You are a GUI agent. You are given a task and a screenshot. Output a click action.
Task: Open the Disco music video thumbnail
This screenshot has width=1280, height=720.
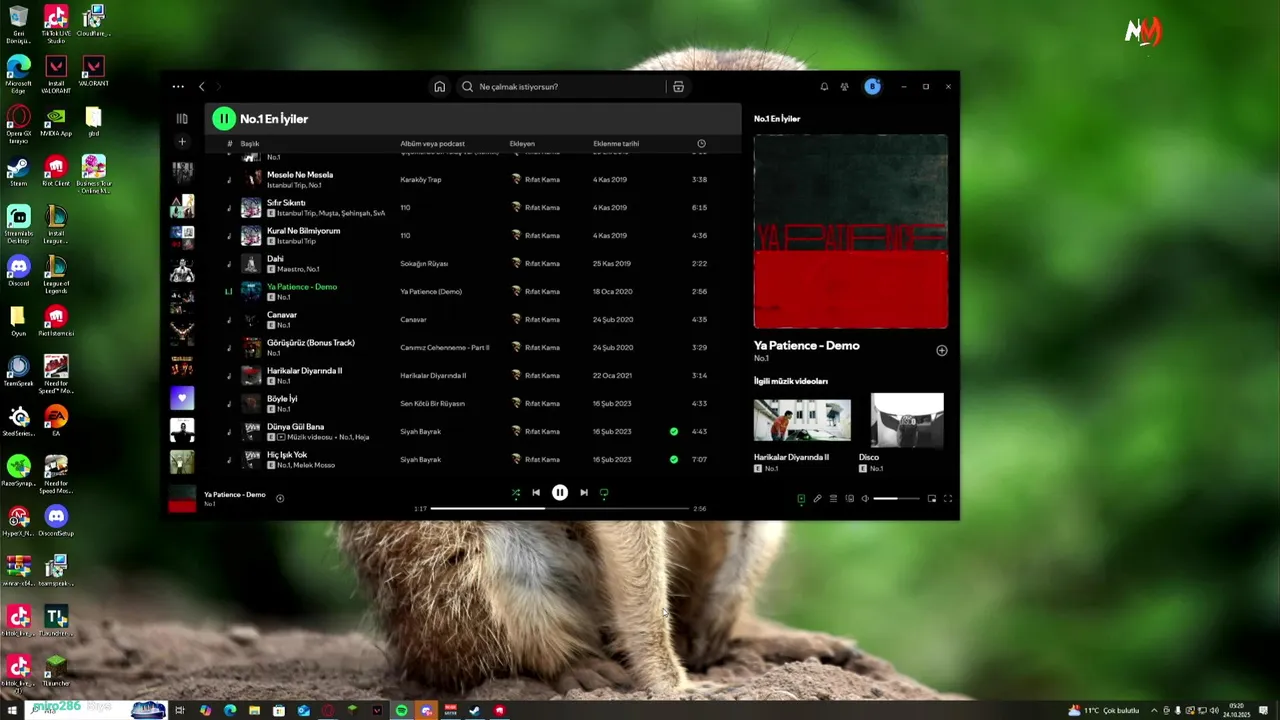[907, 420]
